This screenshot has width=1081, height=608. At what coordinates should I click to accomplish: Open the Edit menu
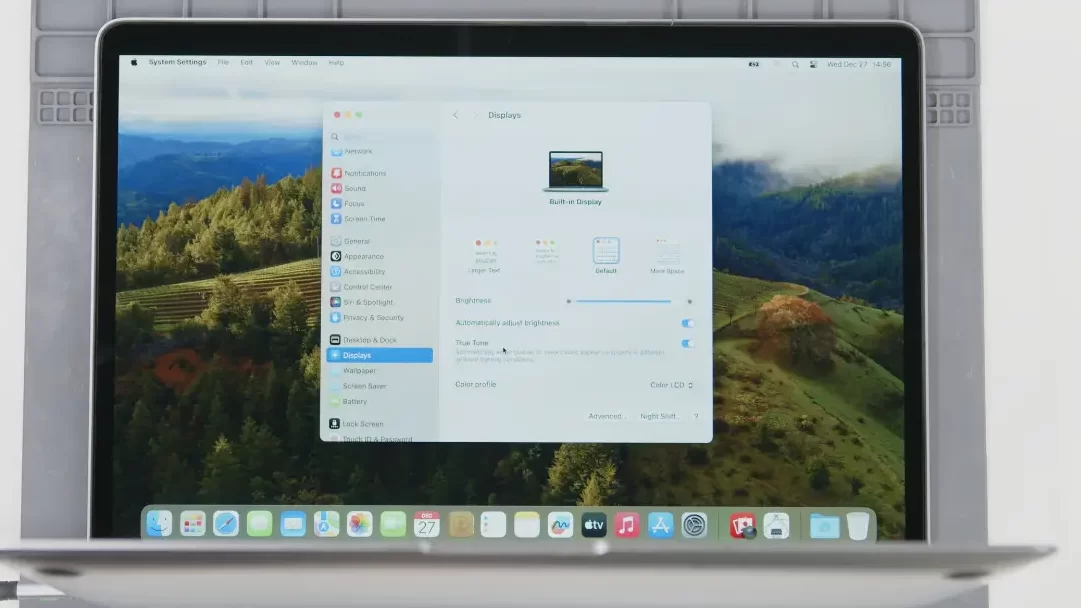point(246,62)
